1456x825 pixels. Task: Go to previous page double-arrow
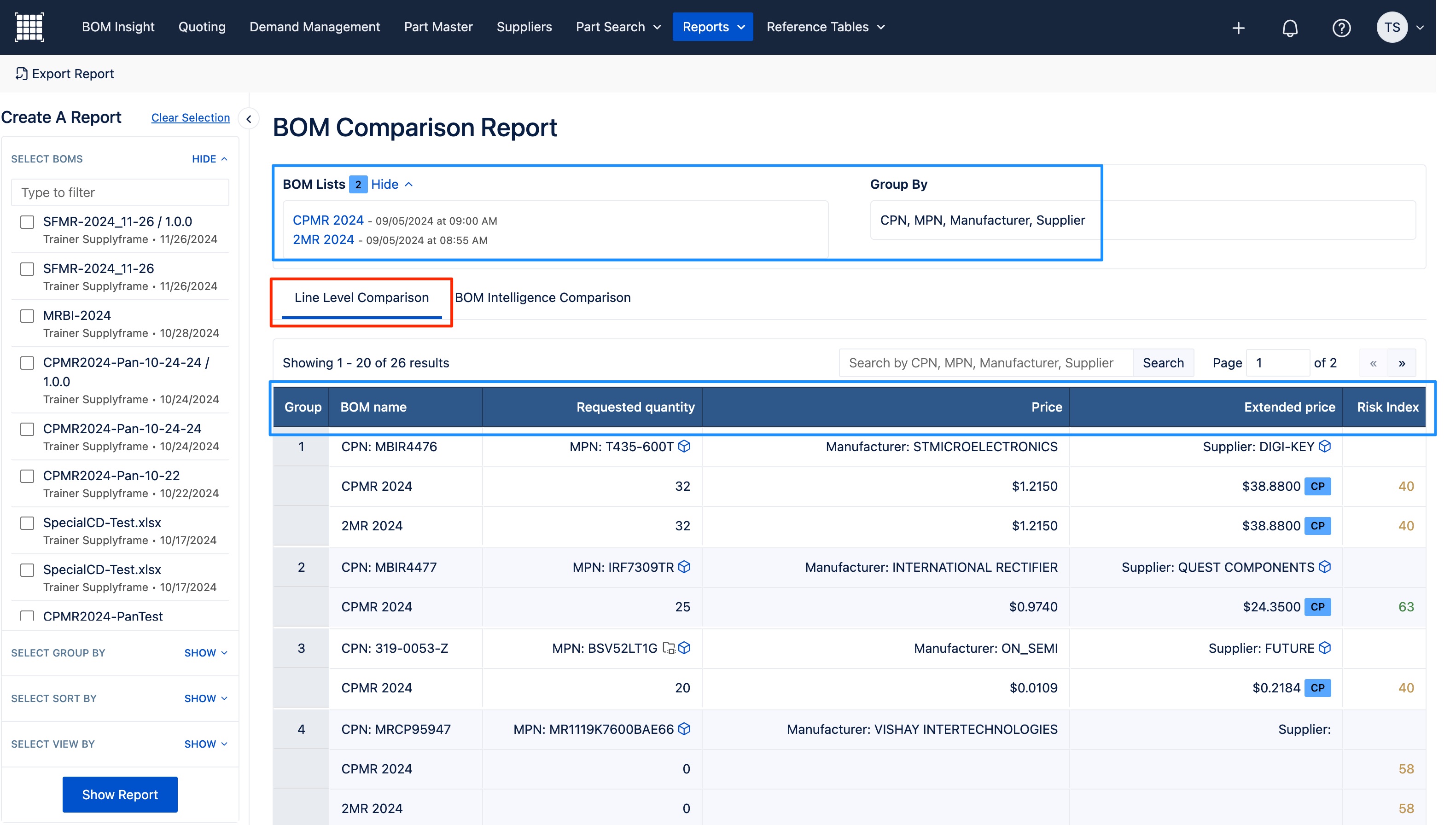click(x=1373, y=363)
